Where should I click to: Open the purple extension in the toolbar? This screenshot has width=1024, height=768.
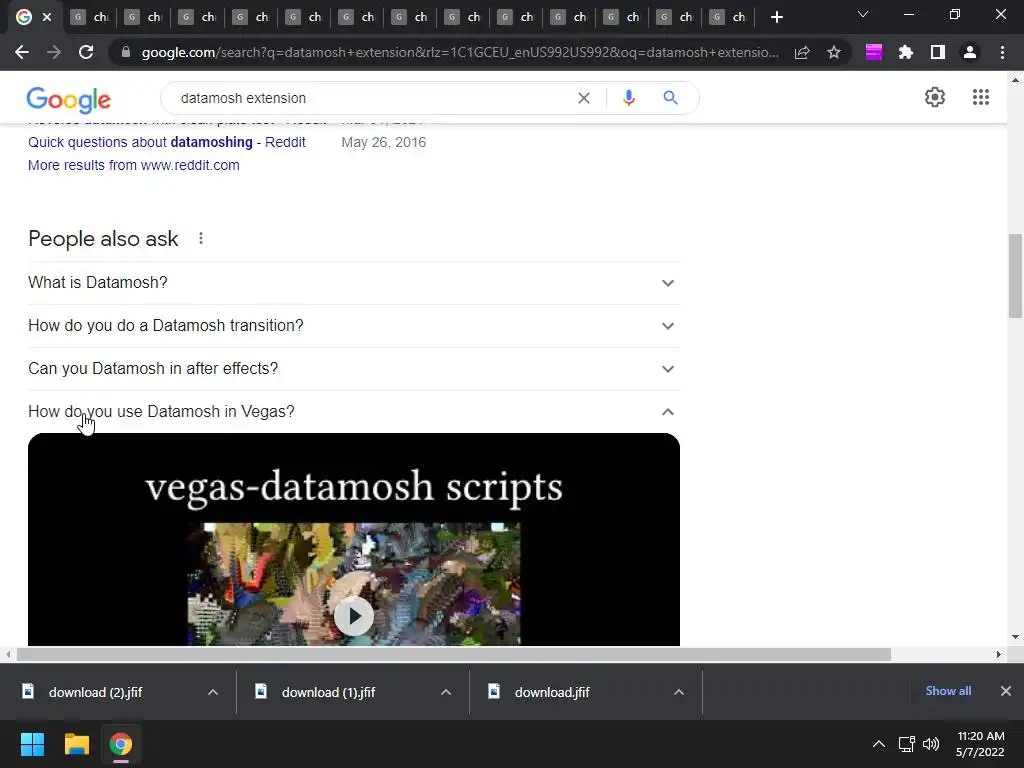[874, 52]
